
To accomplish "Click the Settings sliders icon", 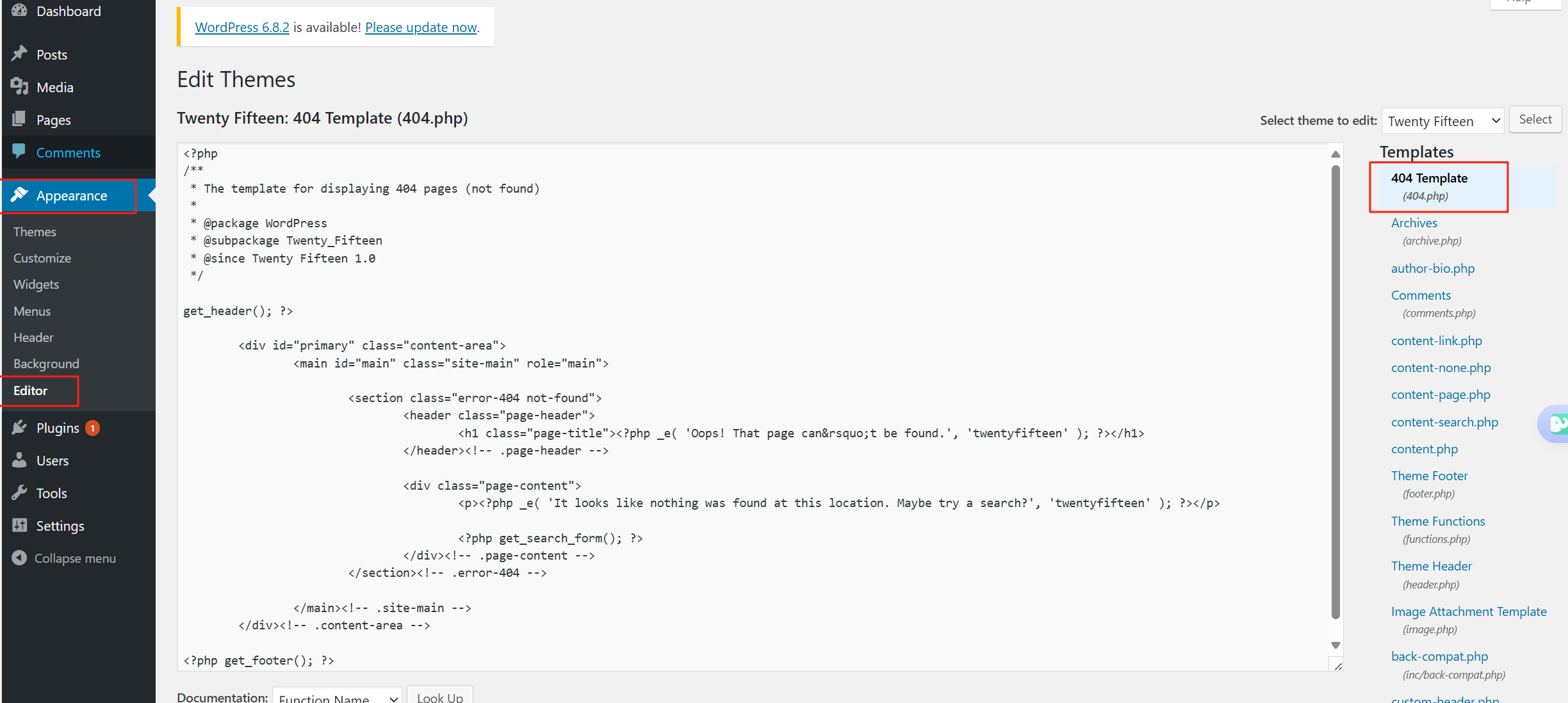I will [x=19, y=525].
